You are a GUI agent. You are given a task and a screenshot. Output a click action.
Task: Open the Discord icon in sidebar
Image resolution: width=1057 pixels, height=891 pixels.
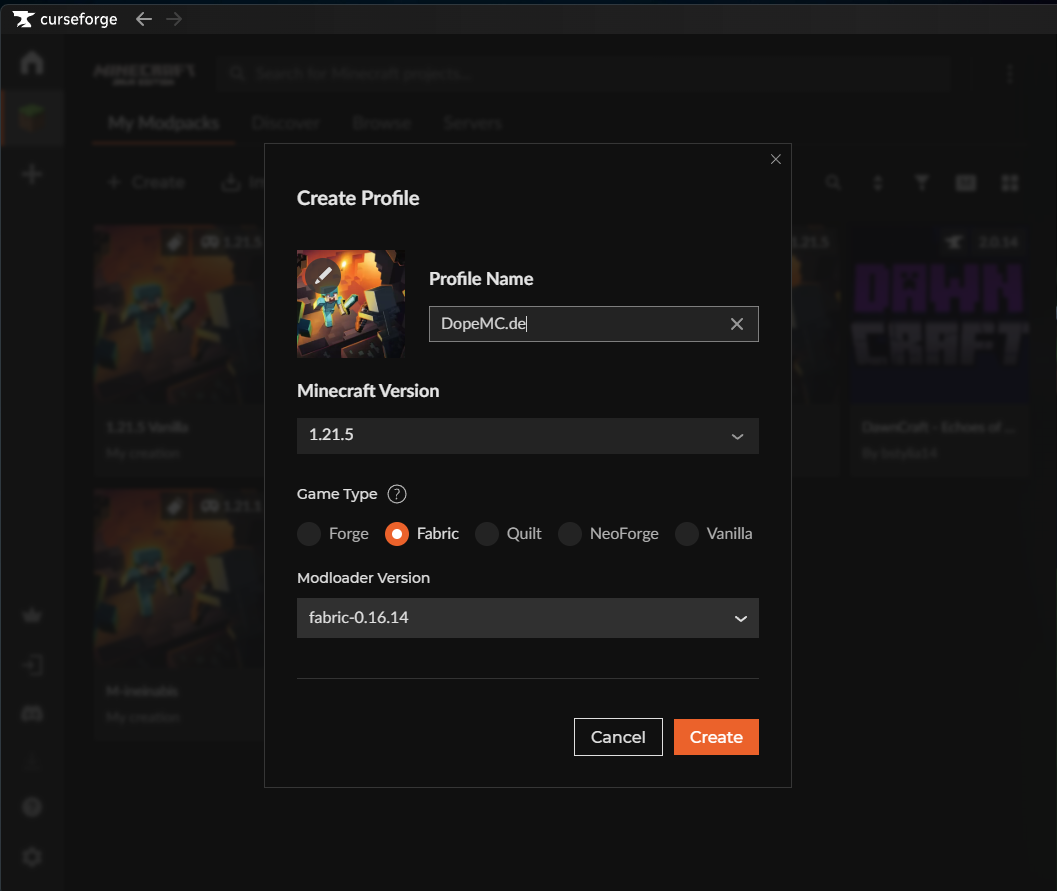[x=32, y=714]
